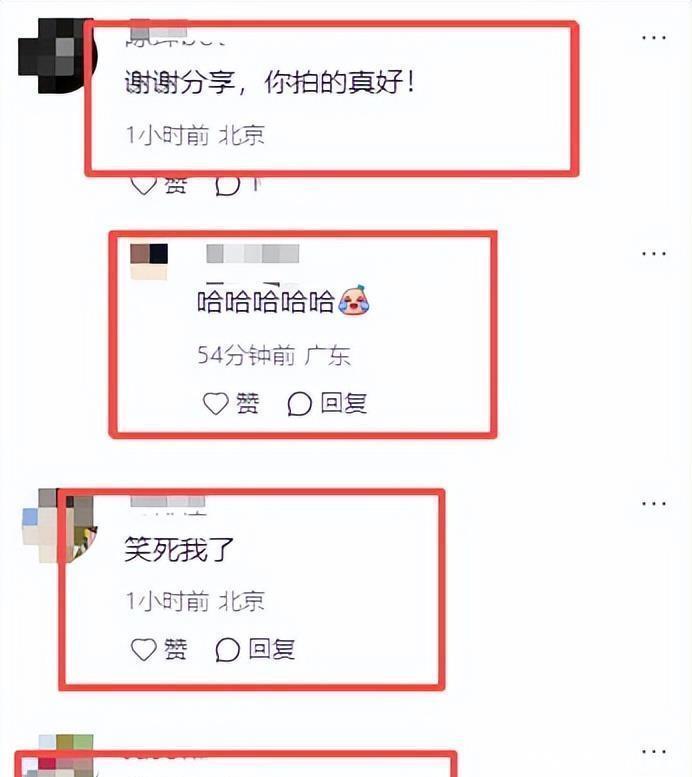Viewport: 692px width, 777px height.
Task: Select the comment text '谢谢分享，你拍的真好！'
Action: click(270, 82)
